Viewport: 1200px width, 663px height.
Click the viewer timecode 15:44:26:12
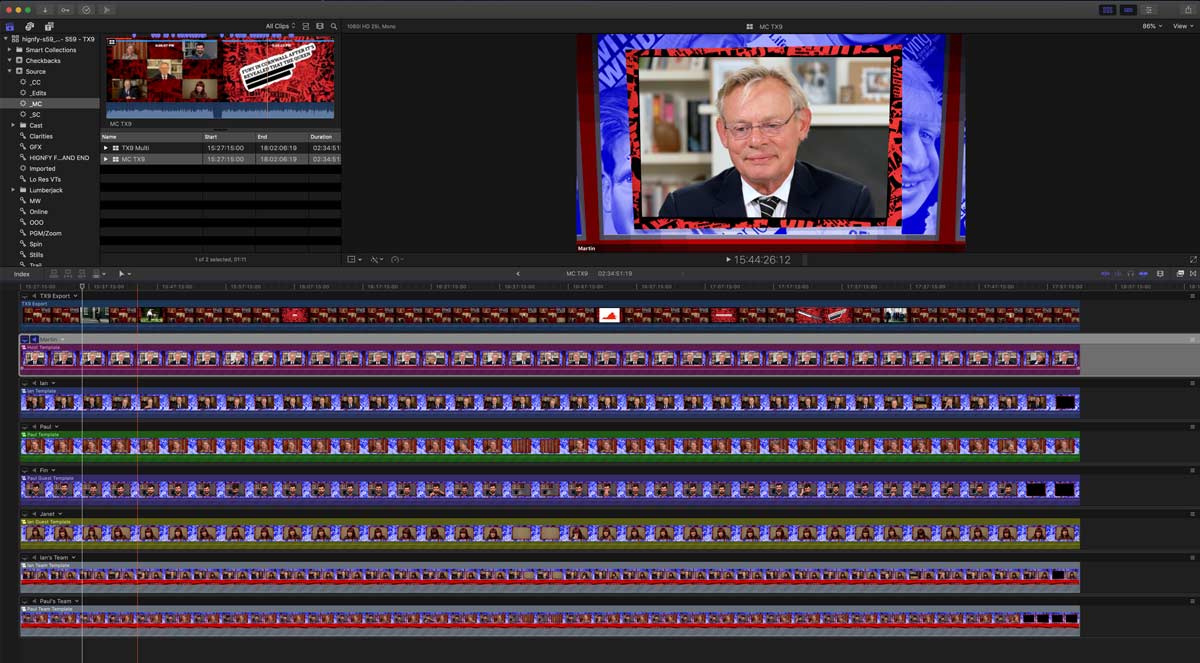(x=762, y=260)
